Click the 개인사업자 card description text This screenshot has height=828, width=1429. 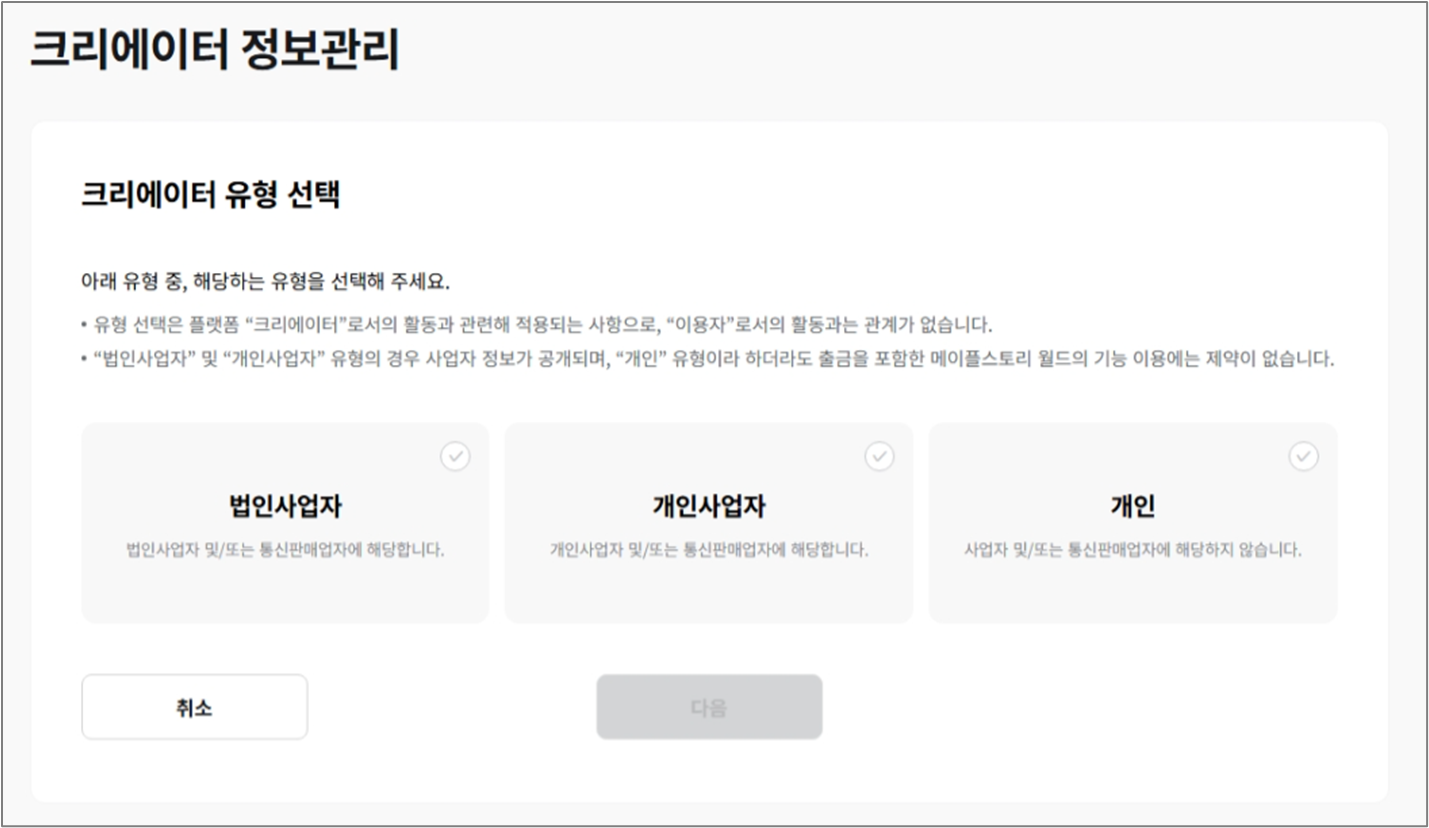click(709, 545)
